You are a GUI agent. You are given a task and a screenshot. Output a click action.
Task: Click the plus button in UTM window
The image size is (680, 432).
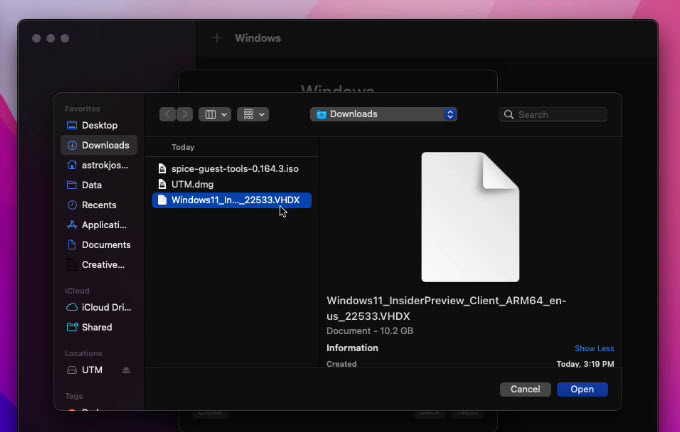[216, 38]
